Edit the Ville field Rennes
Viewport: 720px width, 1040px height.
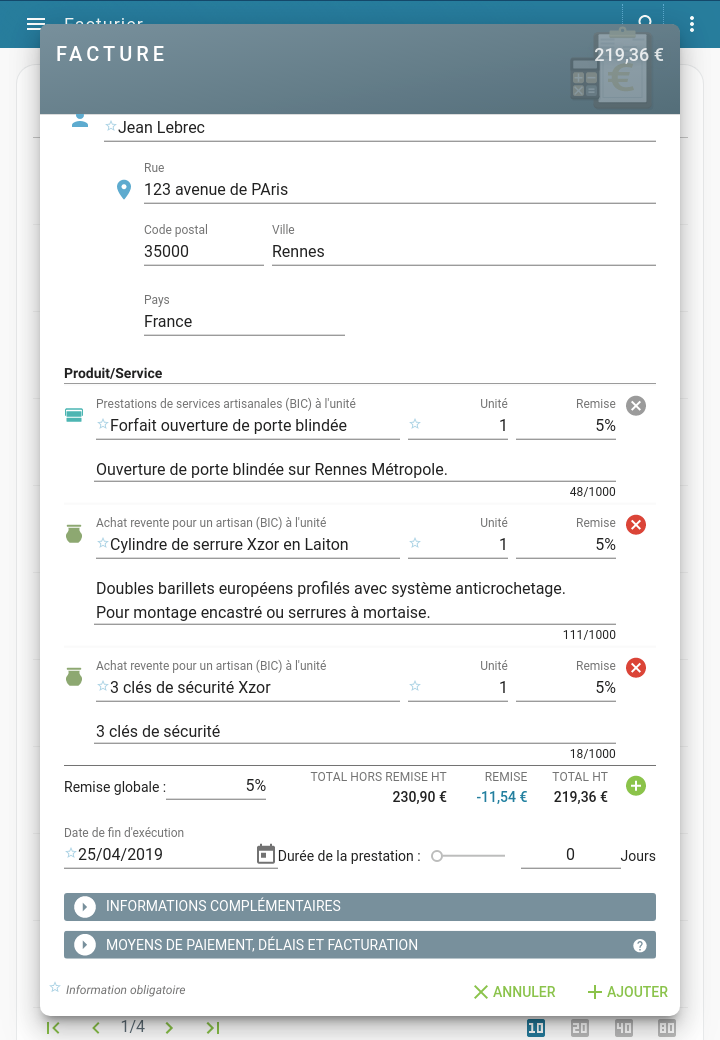463,251
